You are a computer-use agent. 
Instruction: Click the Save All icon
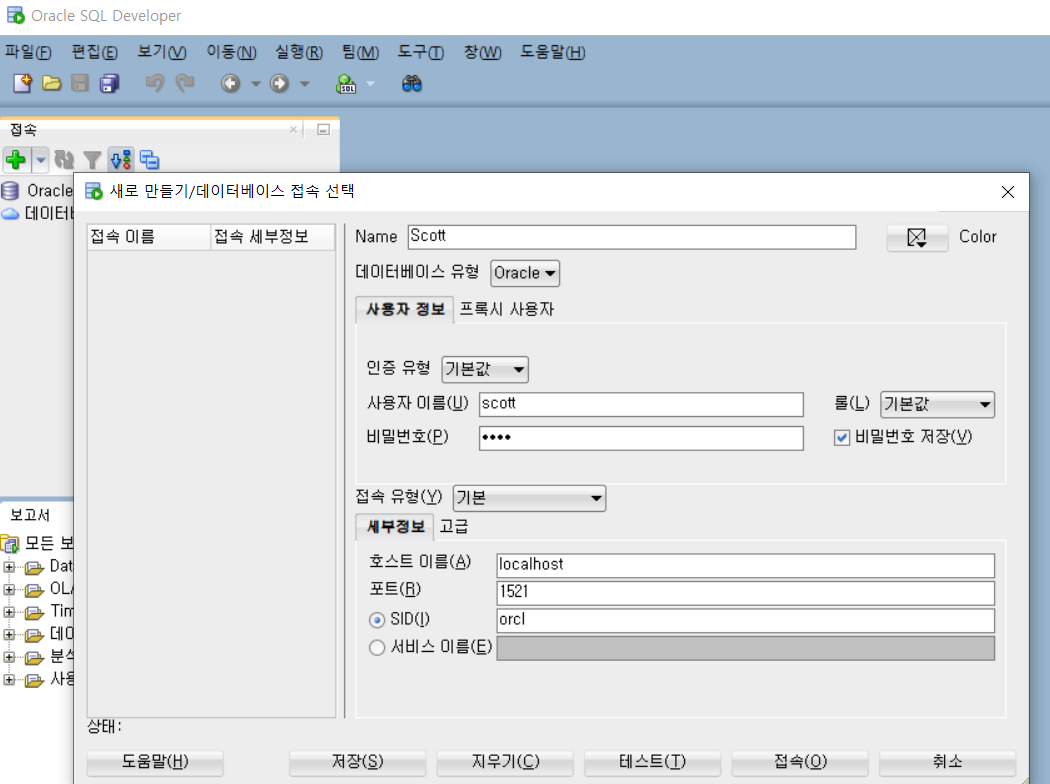[x=108, y=84]
